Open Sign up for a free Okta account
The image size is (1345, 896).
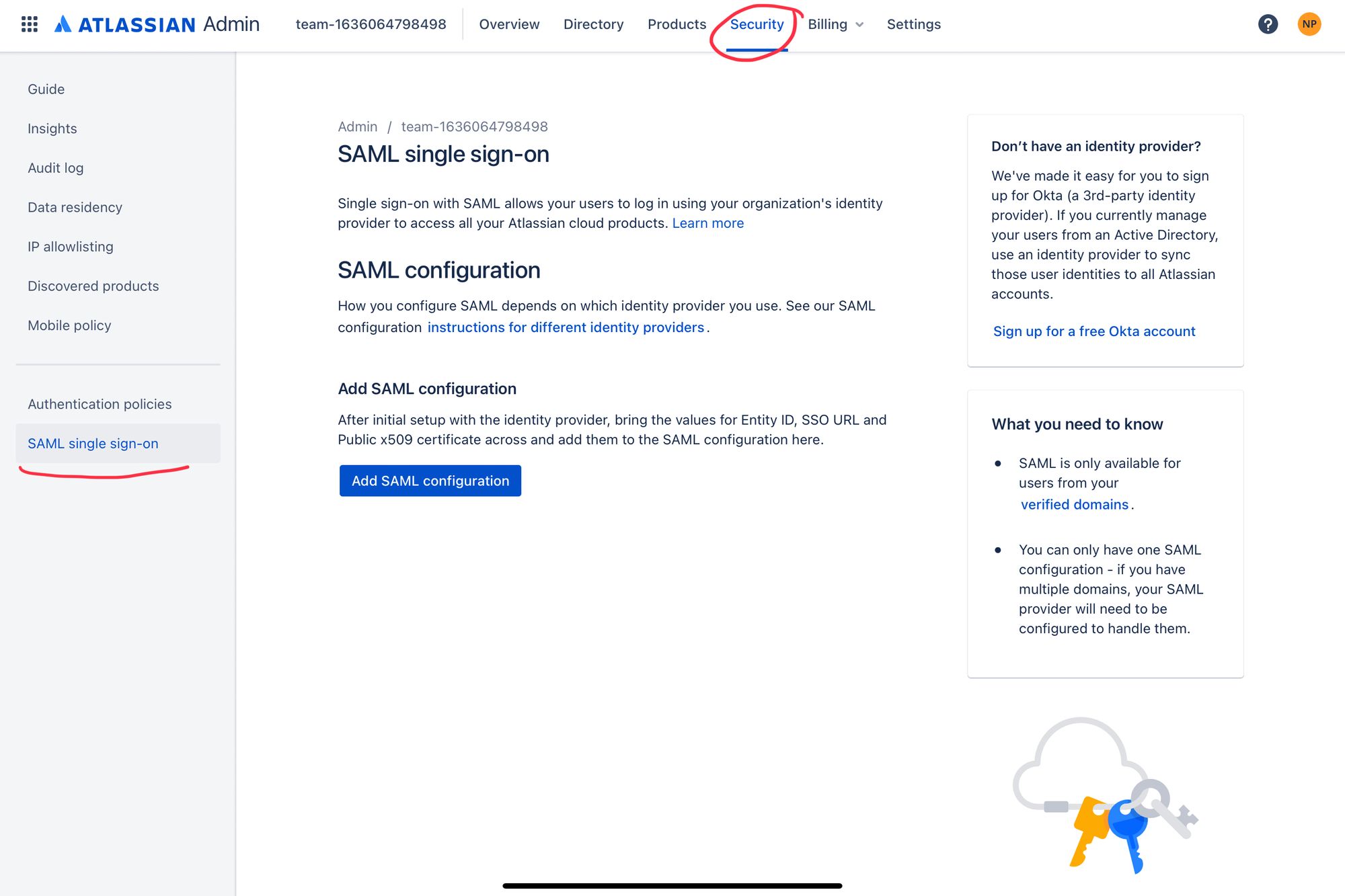pyautogui.click(x=1094, y=331)
